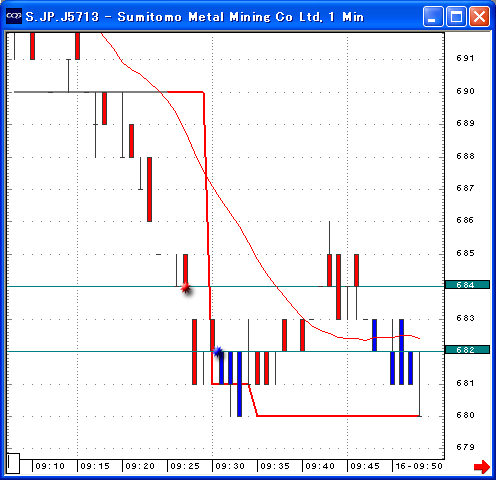Screen dimensions: 496x480
Task: Click the 09:45 time axis label
Action: click(x=365, y=466)
